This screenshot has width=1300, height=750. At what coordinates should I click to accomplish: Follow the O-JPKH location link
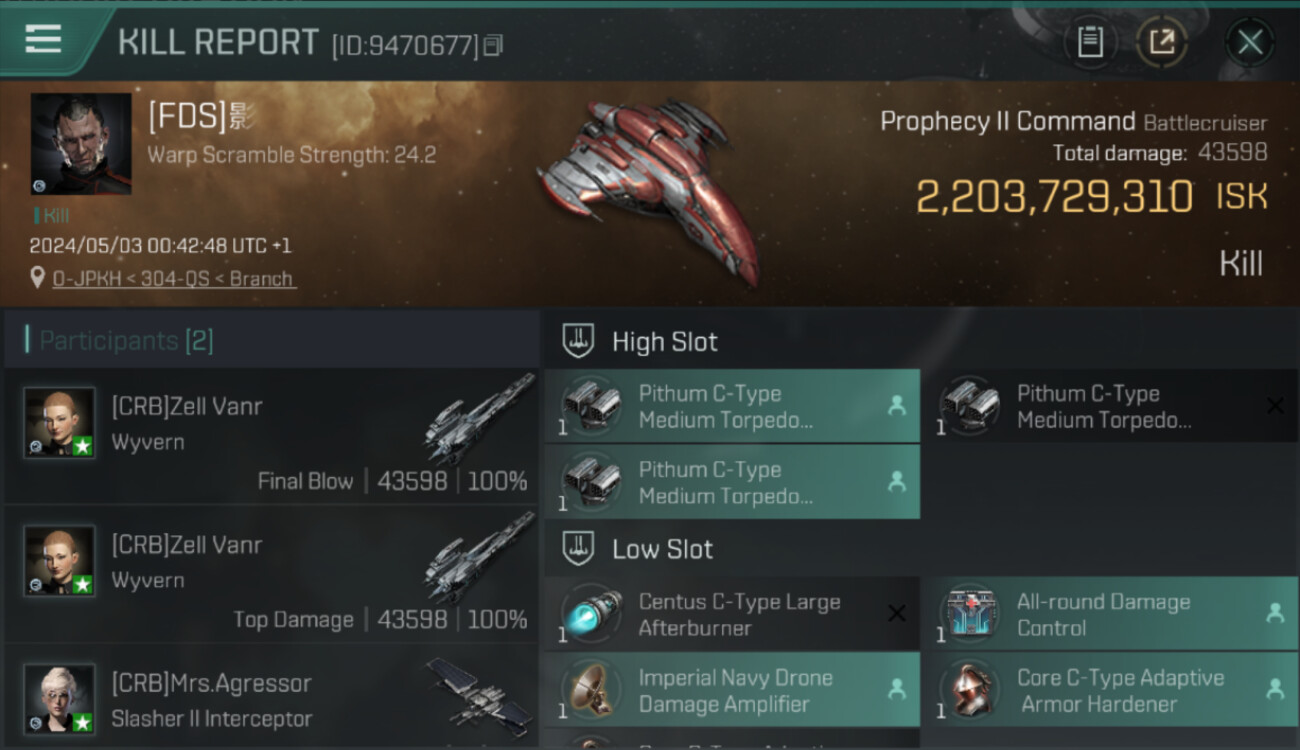(x=174, y=278)
